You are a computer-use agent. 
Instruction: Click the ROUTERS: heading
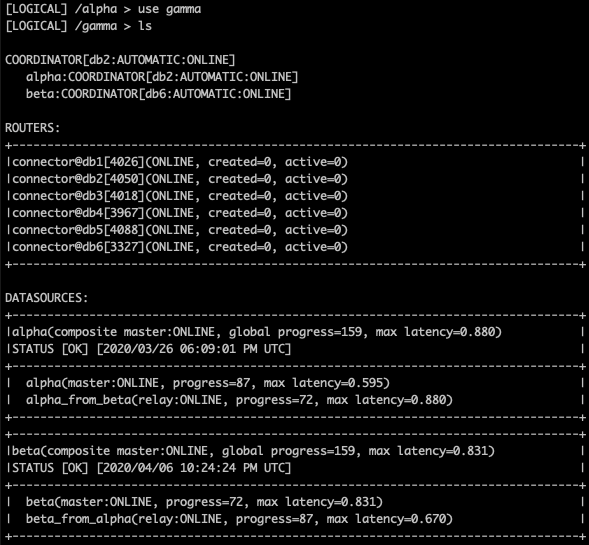point(33,128)
